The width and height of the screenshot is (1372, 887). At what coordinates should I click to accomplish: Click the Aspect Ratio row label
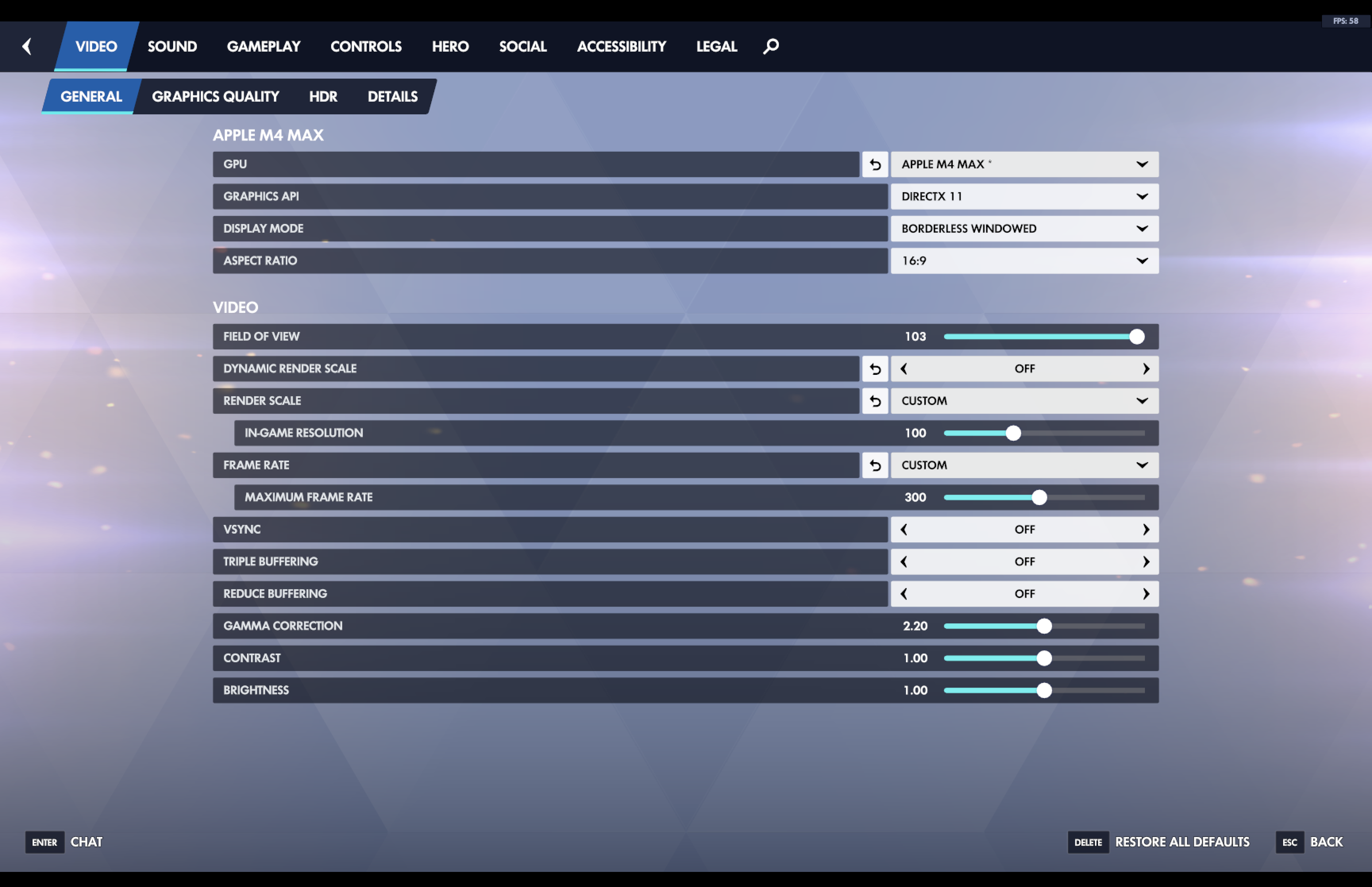(260, 261)
